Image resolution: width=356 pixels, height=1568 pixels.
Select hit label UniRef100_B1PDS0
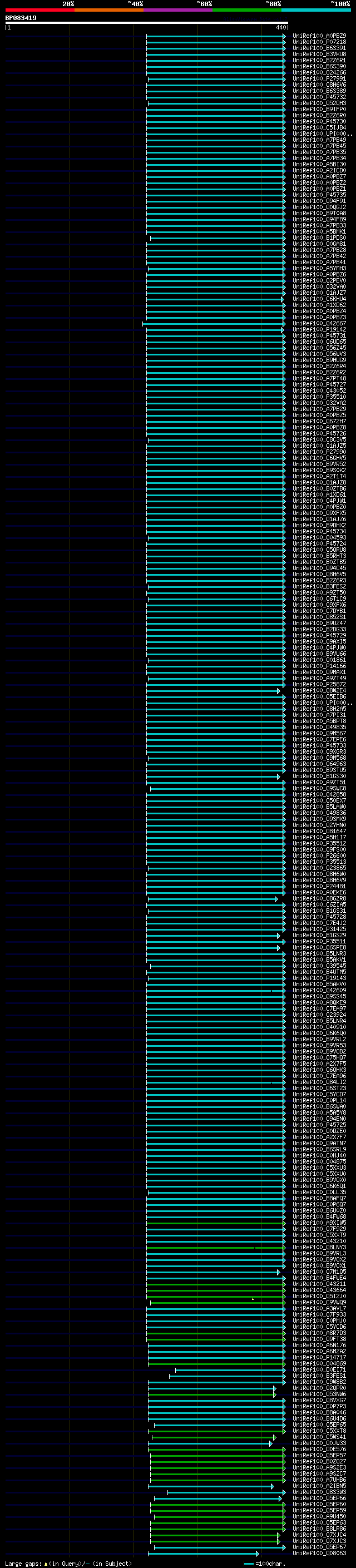[319, 238]
